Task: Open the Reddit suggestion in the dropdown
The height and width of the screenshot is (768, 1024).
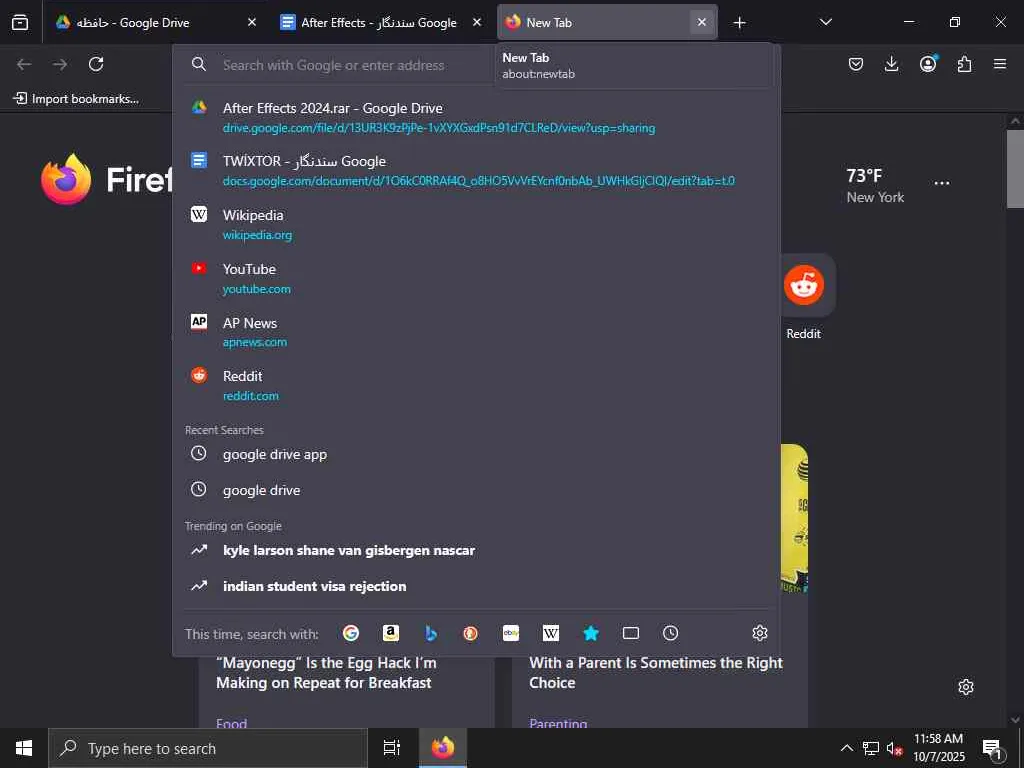Action: point(477,385)
